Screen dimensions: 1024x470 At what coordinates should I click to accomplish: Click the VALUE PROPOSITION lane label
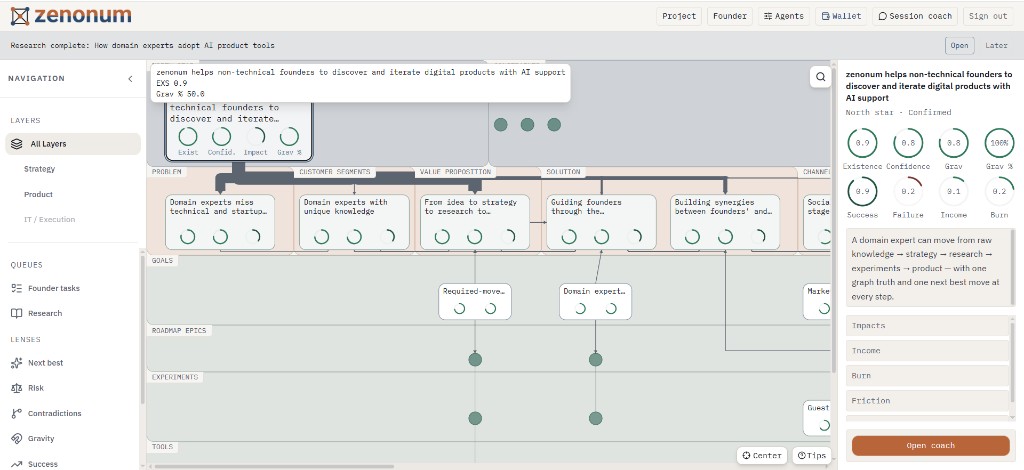455,172
